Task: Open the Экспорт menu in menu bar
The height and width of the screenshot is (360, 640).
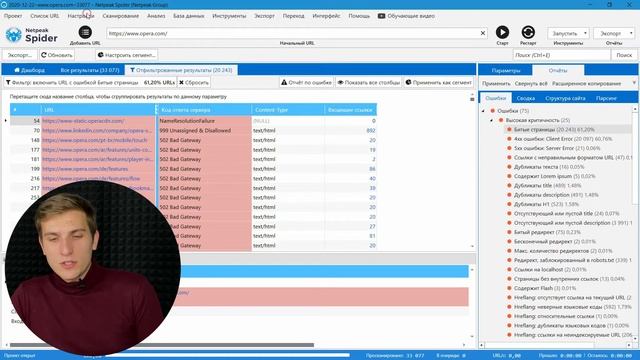Action: click(264, 16)
